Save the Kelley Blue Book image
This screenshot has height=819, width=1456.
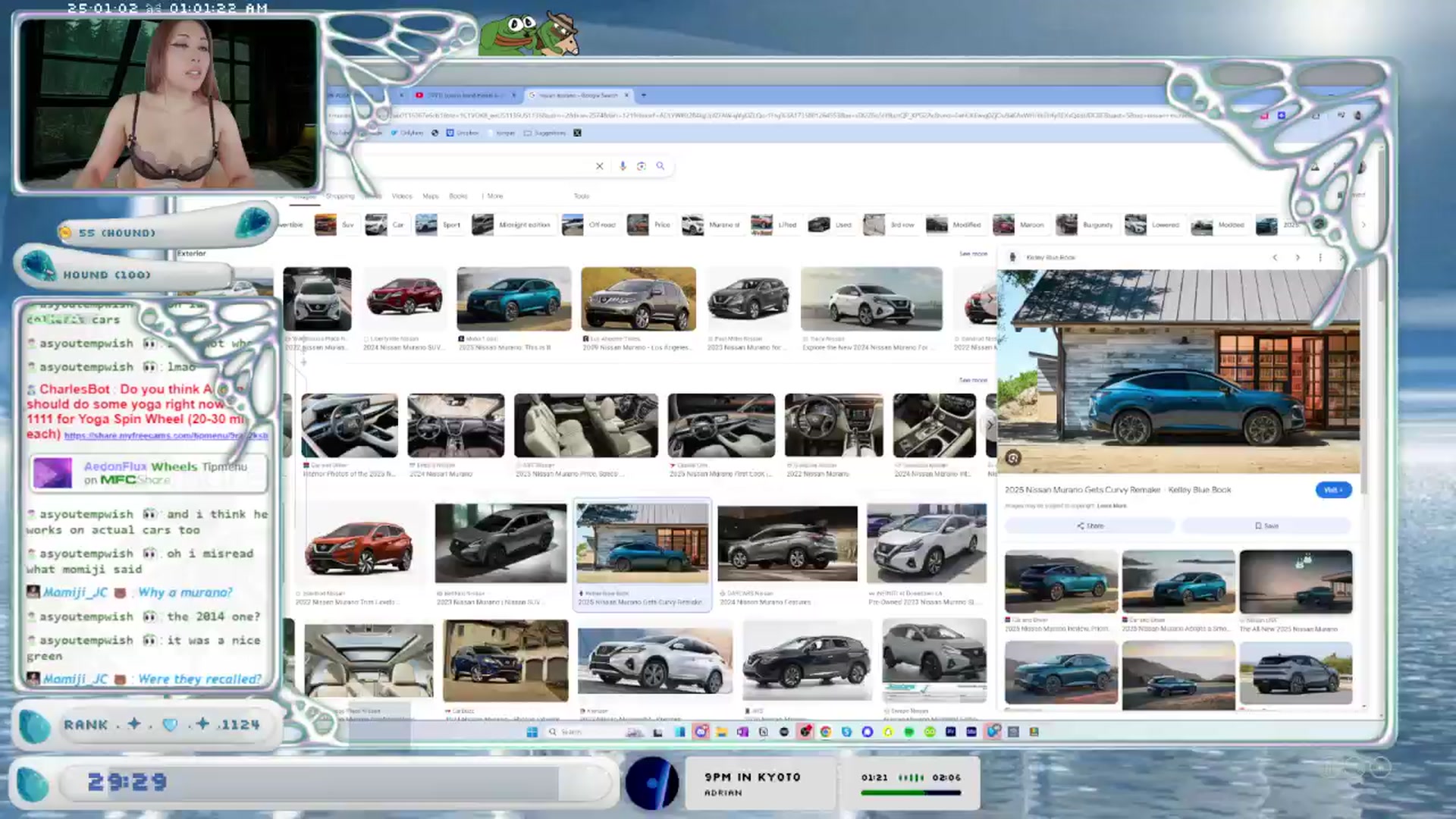pos(1266,526)
